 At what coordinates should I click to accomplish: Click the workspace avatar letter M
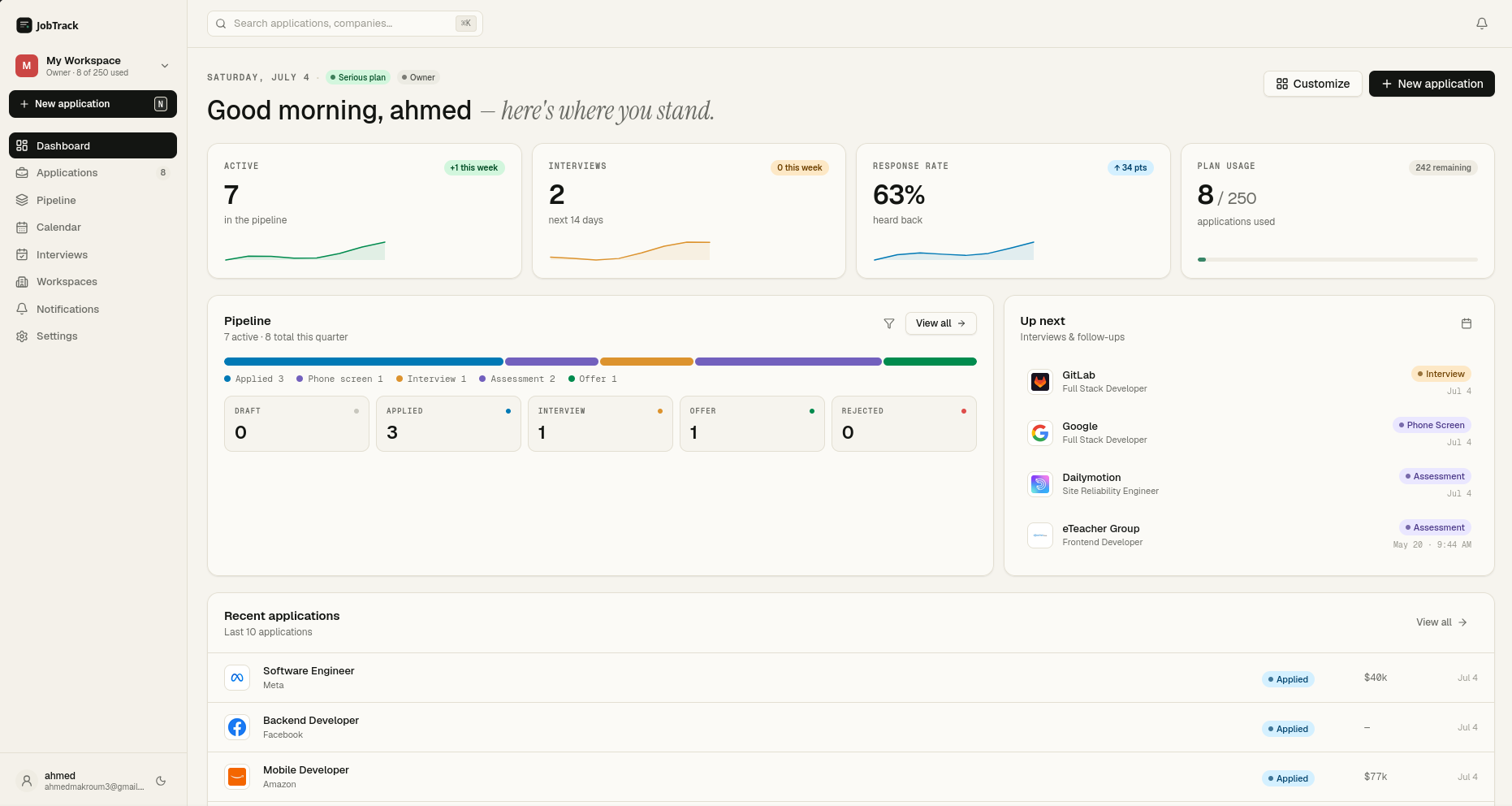pos(27,66)
